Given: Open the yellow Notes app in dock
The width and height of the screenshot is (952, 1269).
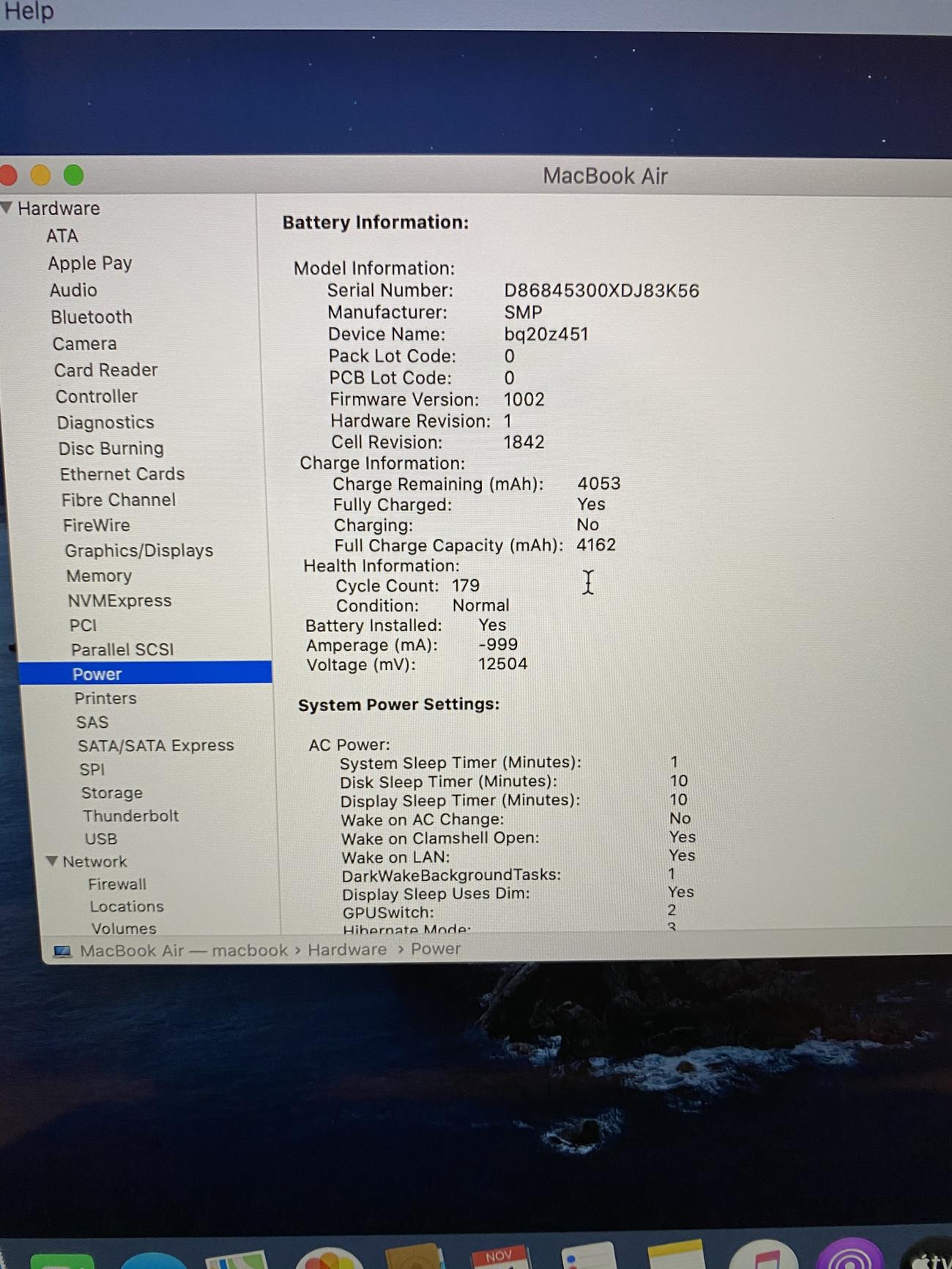Looking at the screenshot, I should click(675, 1257).
